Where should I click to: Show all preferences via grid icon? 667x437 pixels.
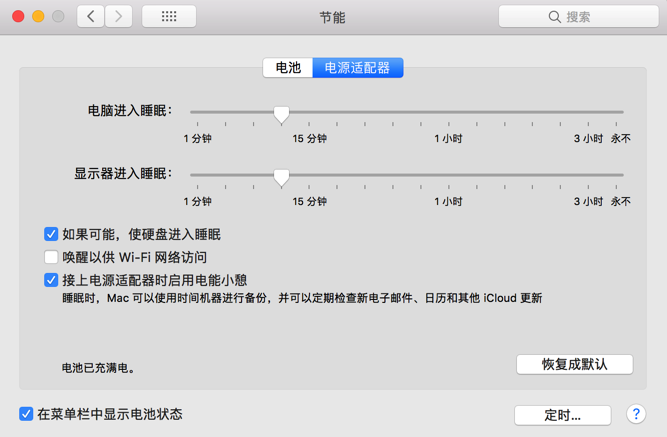(169, 17)
